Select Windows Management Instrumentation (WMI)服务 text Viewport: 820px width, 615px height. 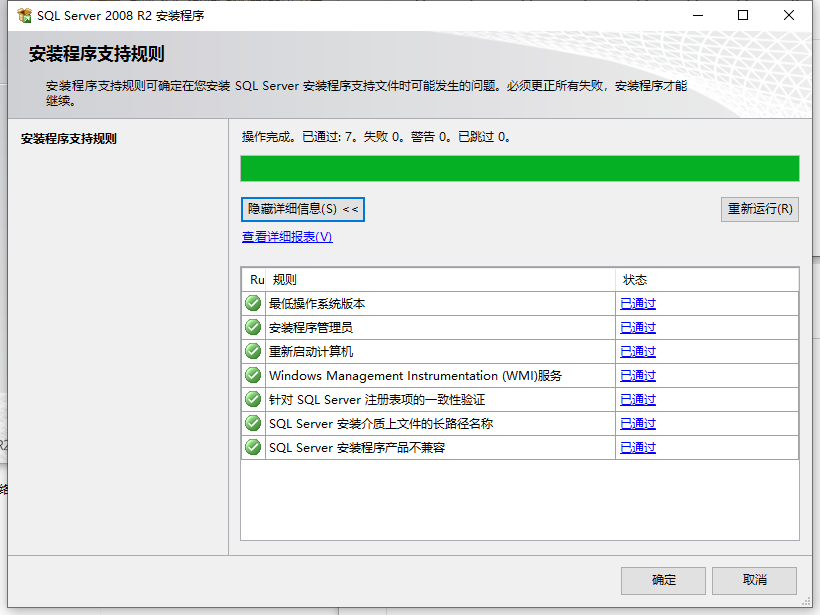pyautogui.click(x=415, y=376)
